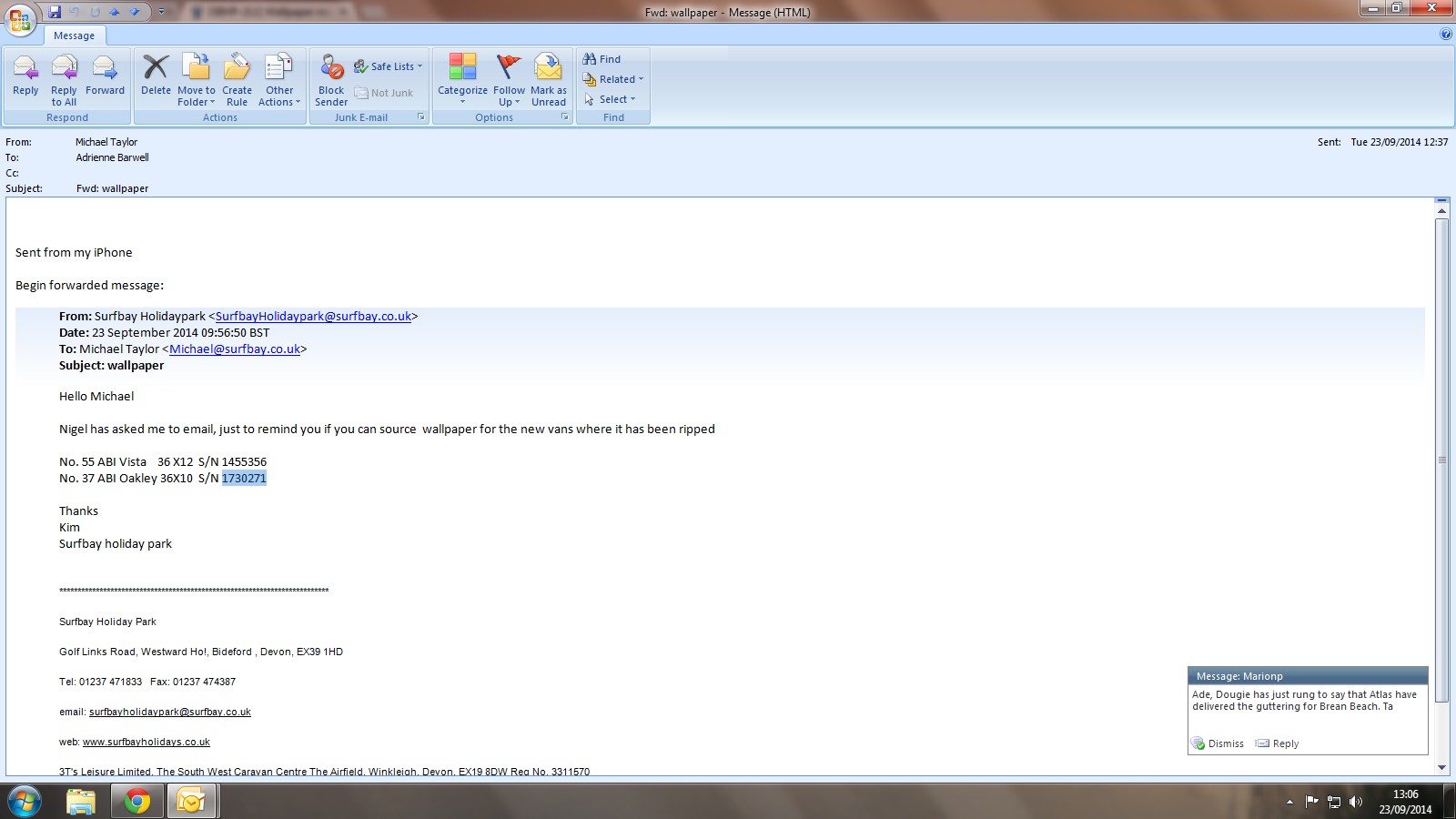Delete the open message
Image resolution: width=1456 pixels, height=819 pixels.
click(156, 76)
